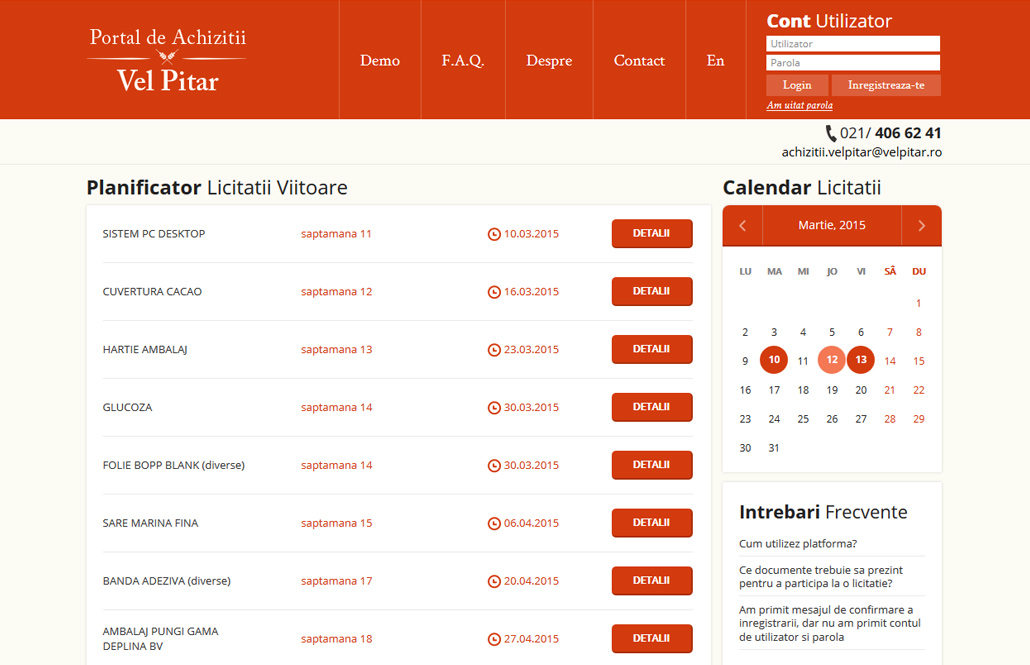This screenshot has height=665, width=1030.
Task: Click the Portal de Achizitii Vel Pitar logo
Action: click(167, 60)
